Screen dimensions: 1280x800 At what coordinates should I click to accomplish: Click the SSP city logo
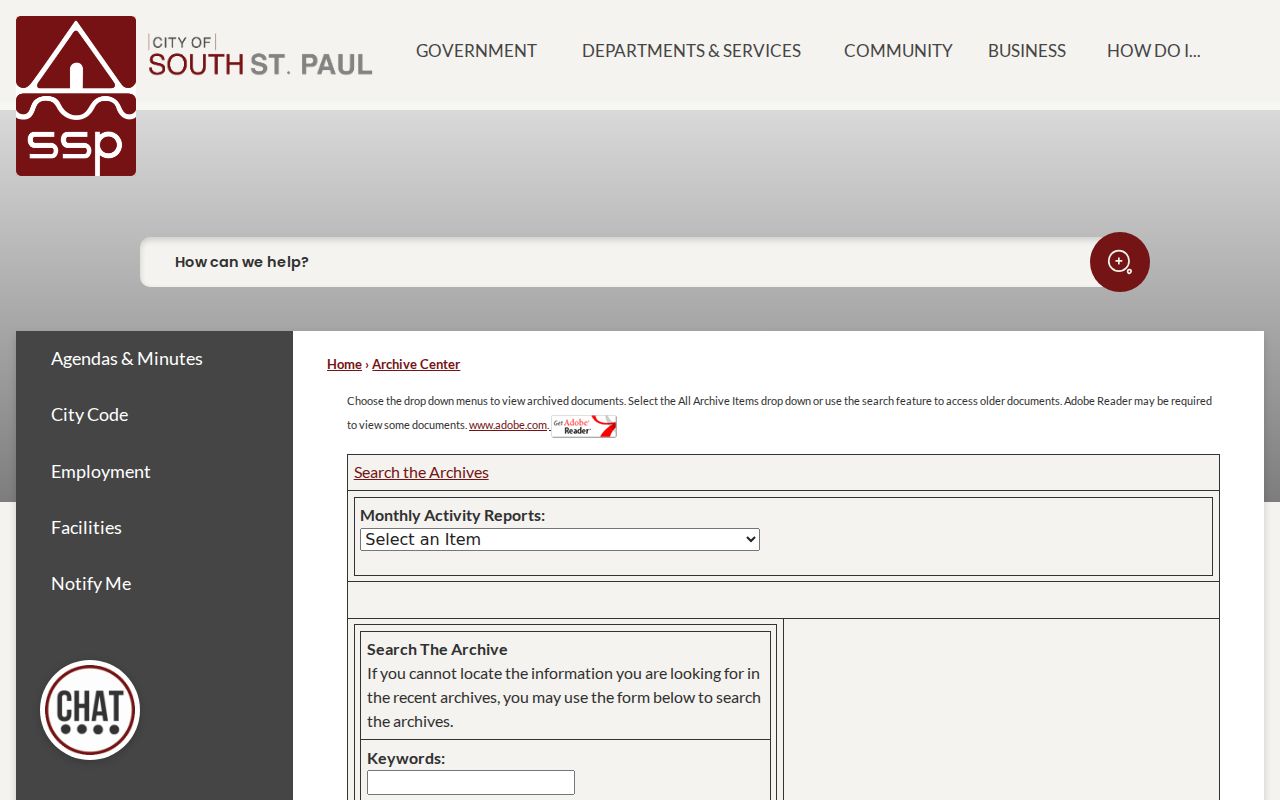tap(76, 96)
